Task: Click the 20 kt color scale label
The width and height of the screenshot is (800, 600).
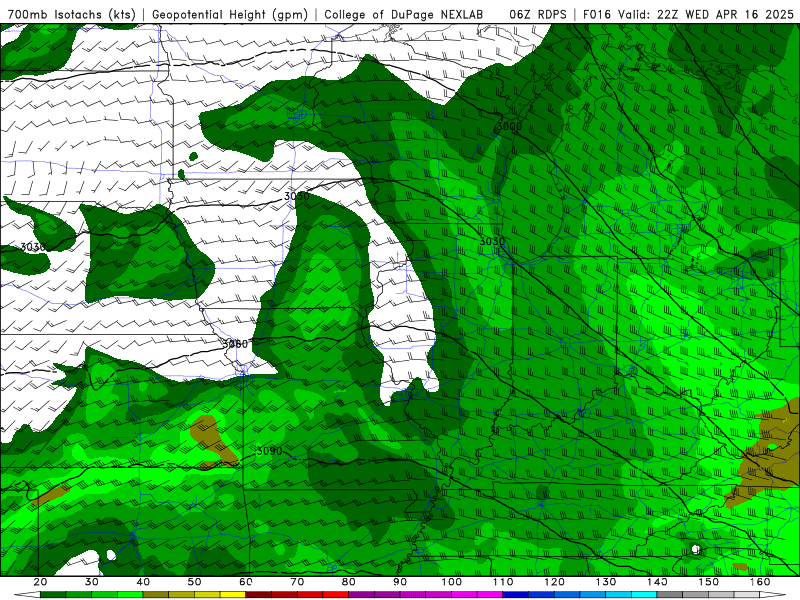Action: tap(40, 582)
